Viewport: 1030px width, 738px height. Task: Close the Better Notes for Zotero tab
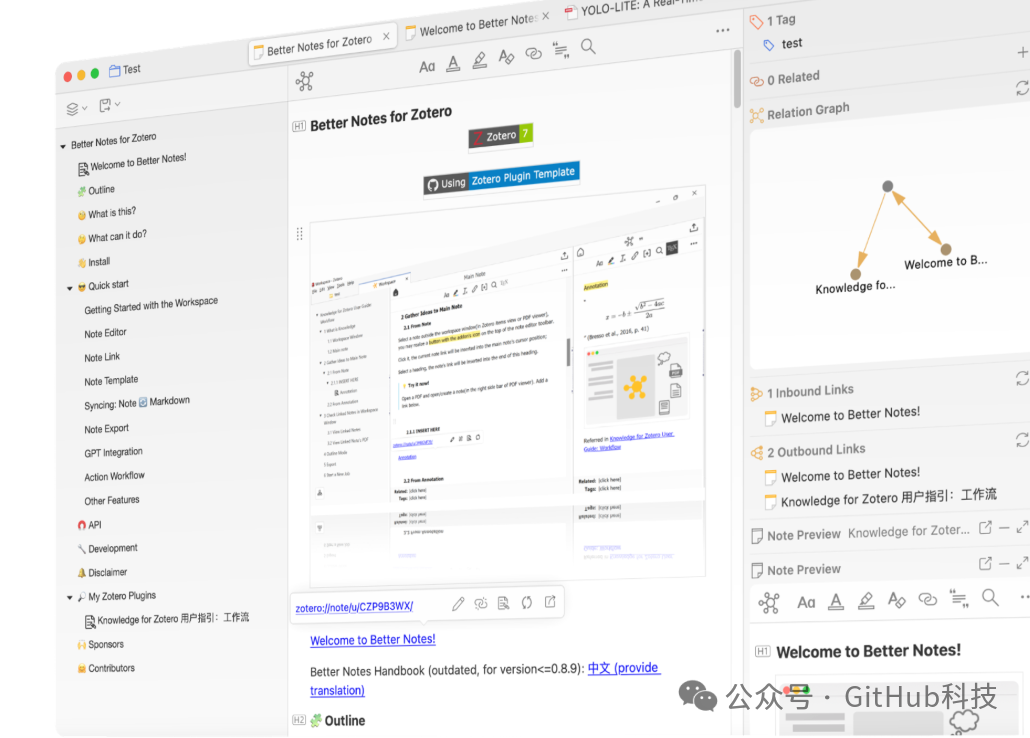(x=386, y=36)
